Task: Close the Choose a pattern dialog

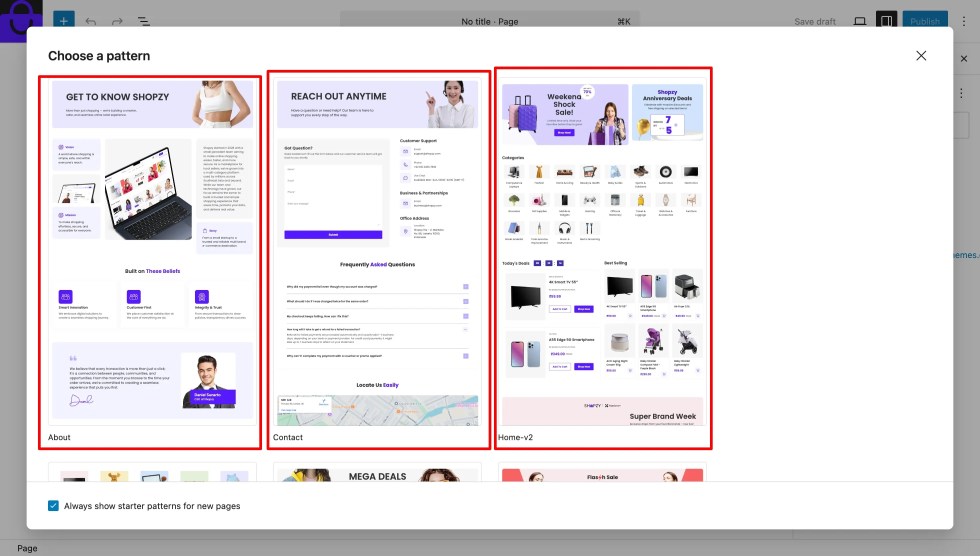Action: (921, 56)
